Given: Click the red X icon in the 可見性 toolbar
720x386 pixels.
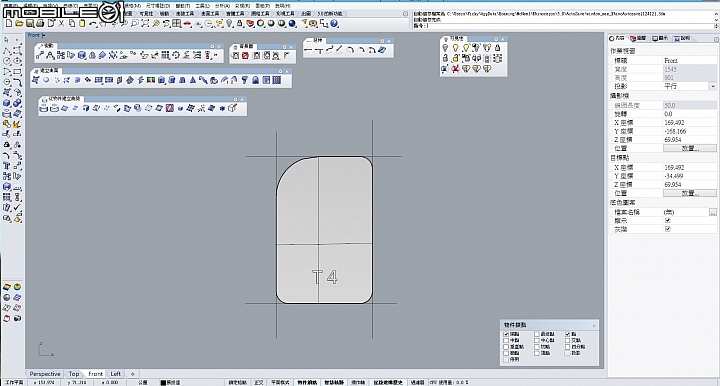Looking at the screenshot, I should [456, 69].
